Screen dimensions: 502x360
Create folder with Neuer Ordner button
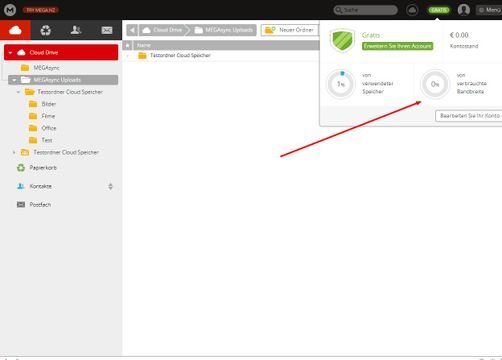point(289,30)
